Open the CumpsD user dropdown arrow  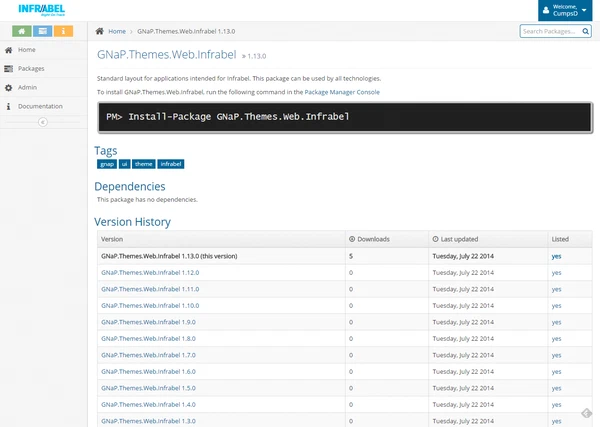tap(584, 10)
